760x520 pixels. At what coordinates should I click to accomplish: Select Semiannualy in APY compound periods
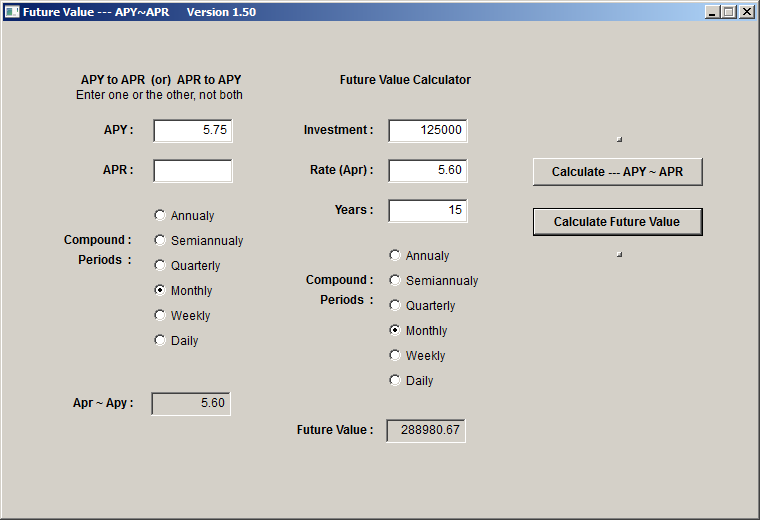(160, 240)
